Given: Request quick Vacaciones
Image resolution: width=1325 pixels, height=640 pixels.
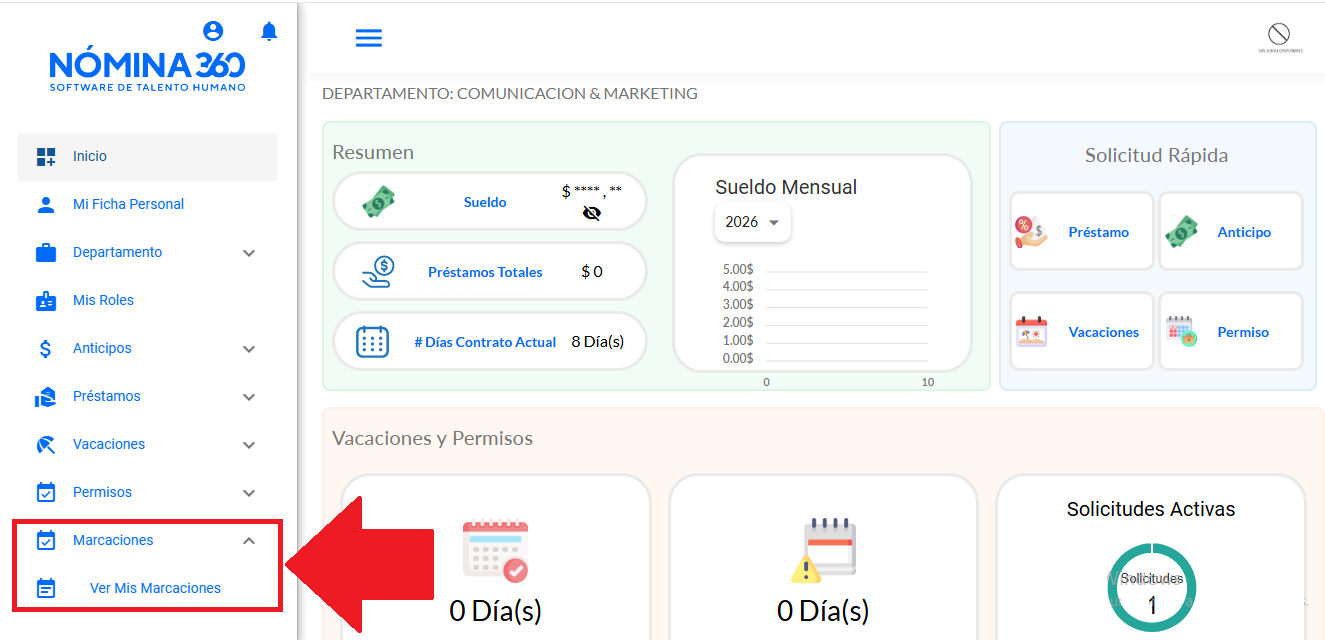Looking at the screenshot, I should point(1081,332).
